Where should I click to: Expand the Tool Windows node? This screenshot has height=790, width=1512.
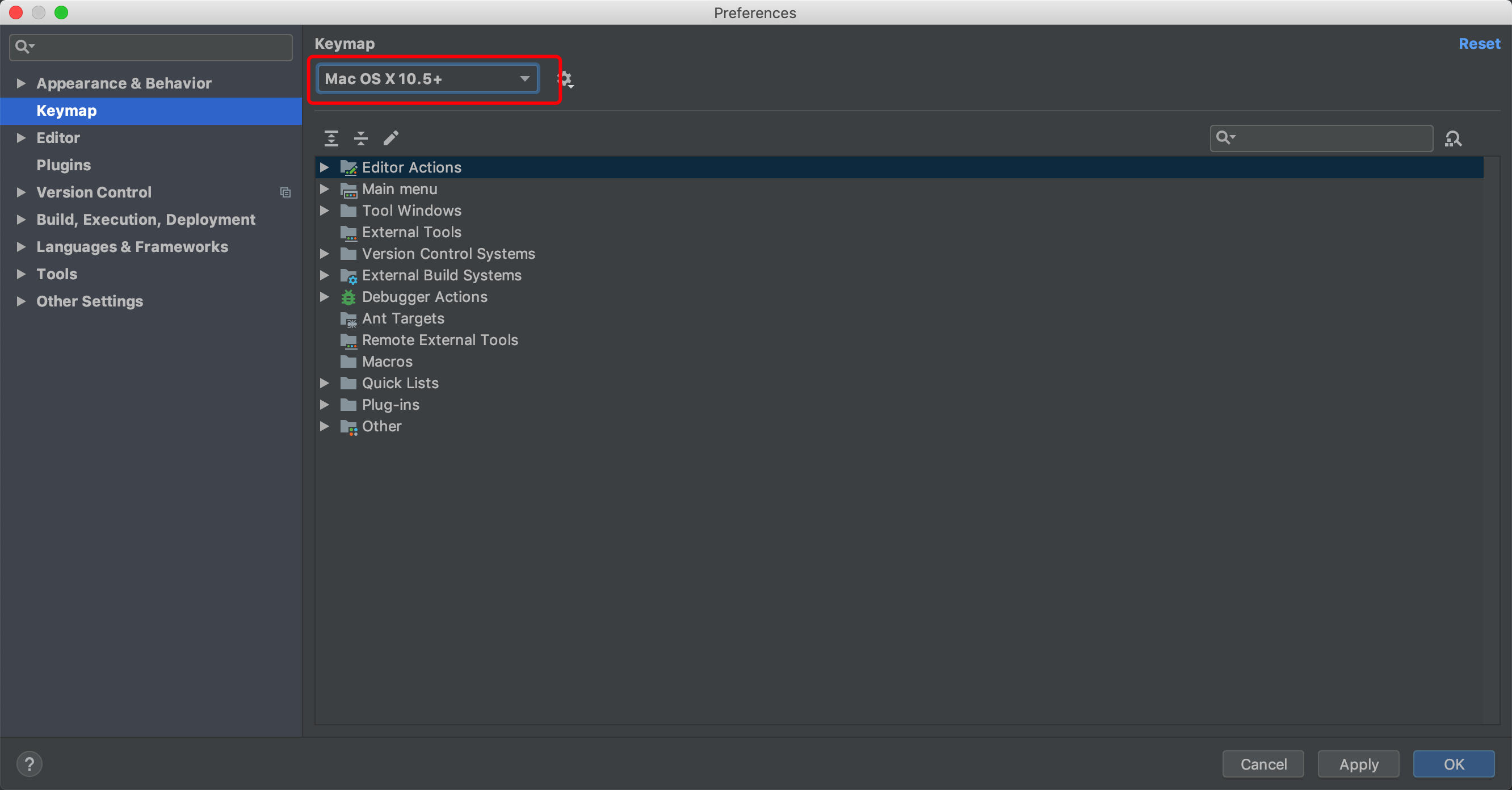(x=325, y=211)
